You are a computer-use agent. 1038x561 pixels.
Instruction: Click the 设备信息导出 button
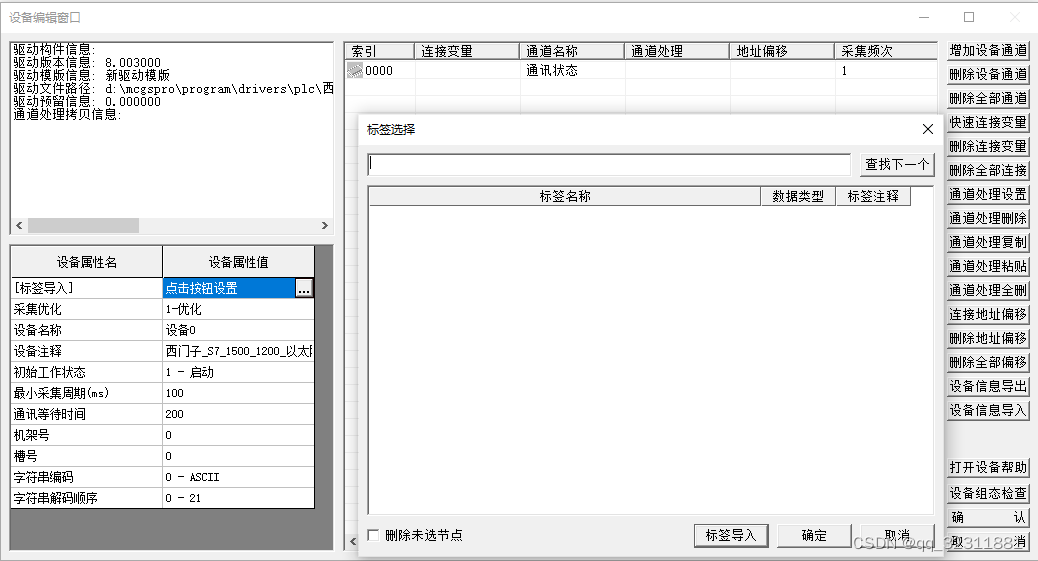[988, 386]
